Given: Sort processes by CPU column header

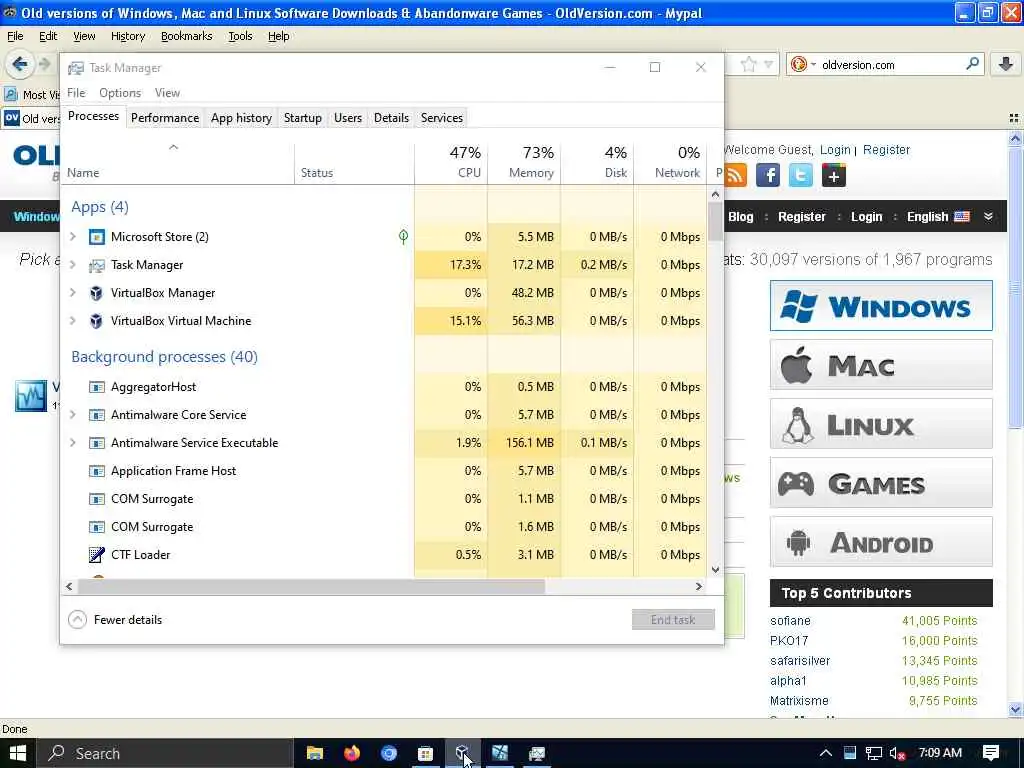Looking at the screenshot, I should point(451,162).
